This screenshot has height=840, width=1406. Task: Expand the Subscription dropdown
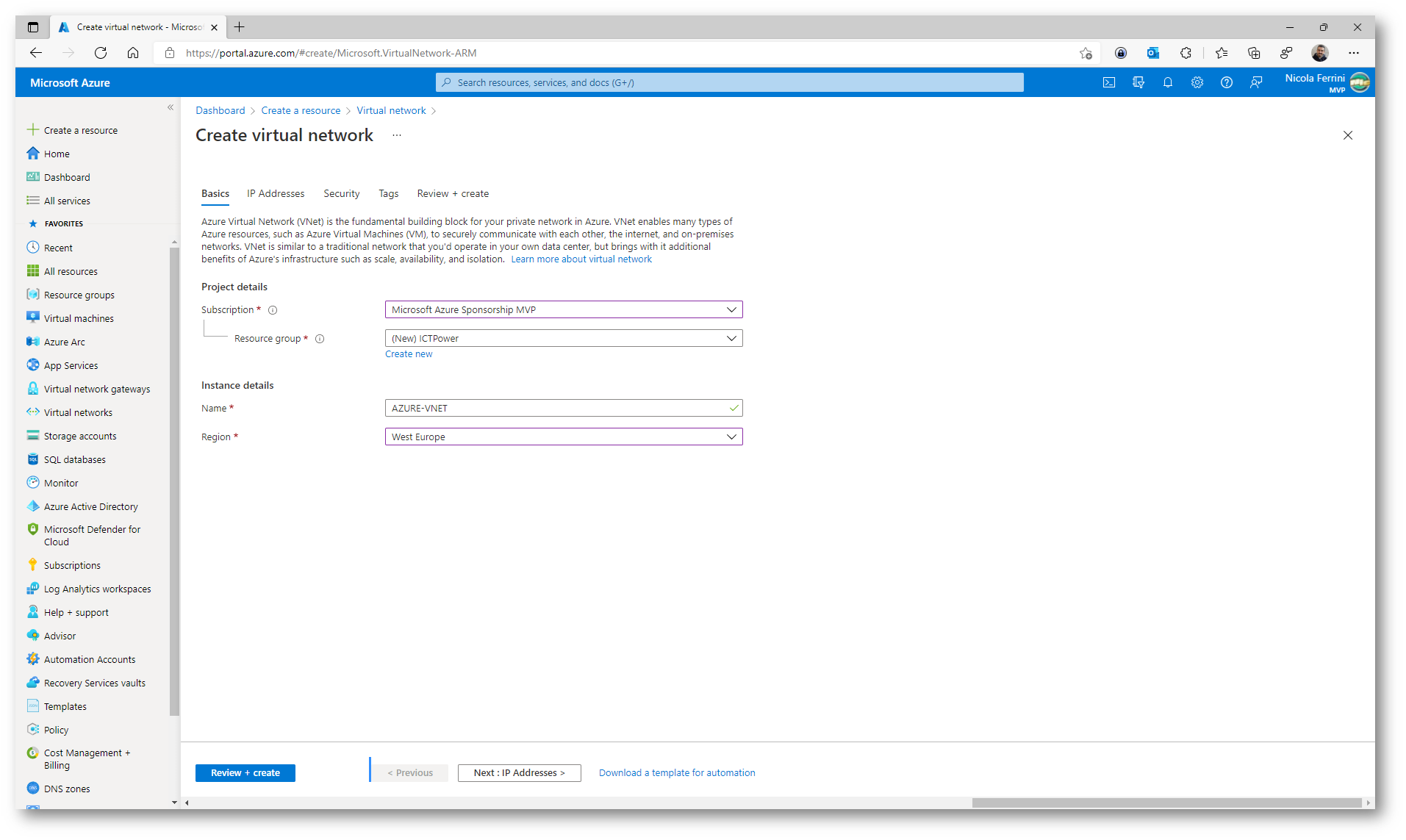point(564,309)
